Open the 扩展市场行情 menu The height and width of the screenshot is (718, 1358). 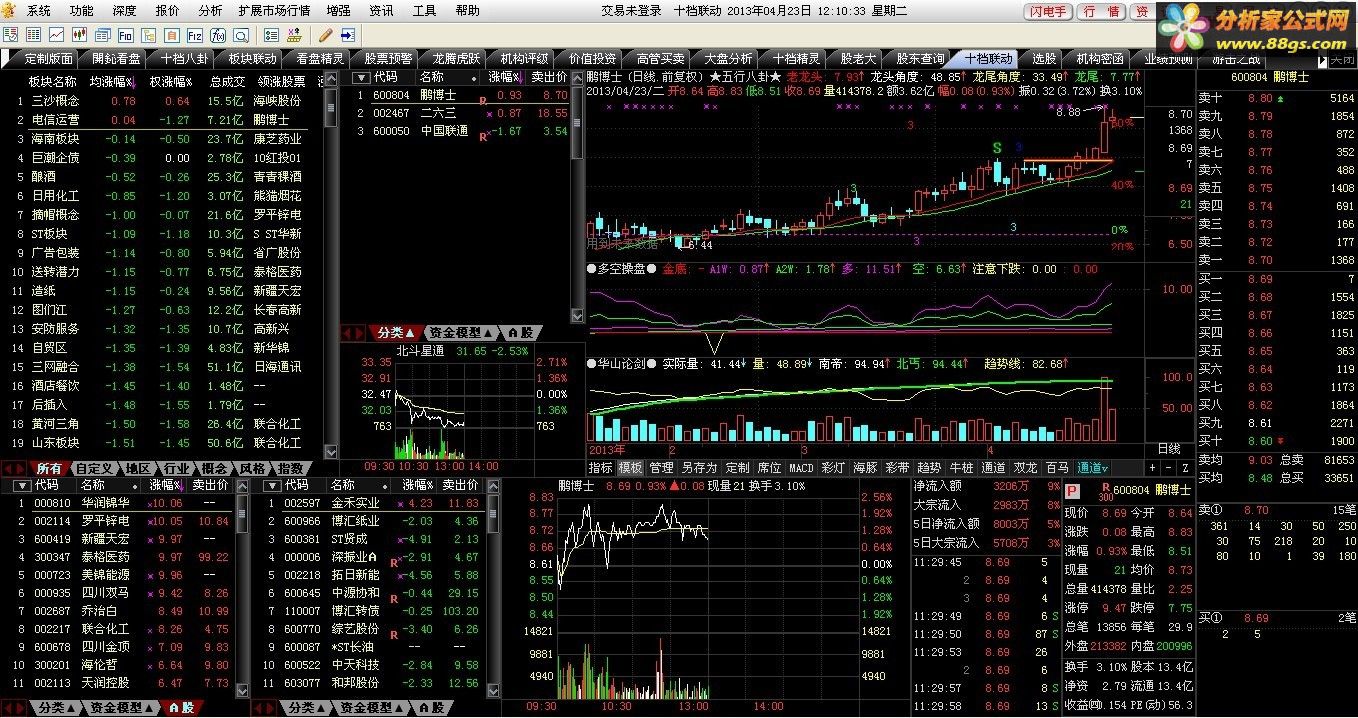(274, 11)
